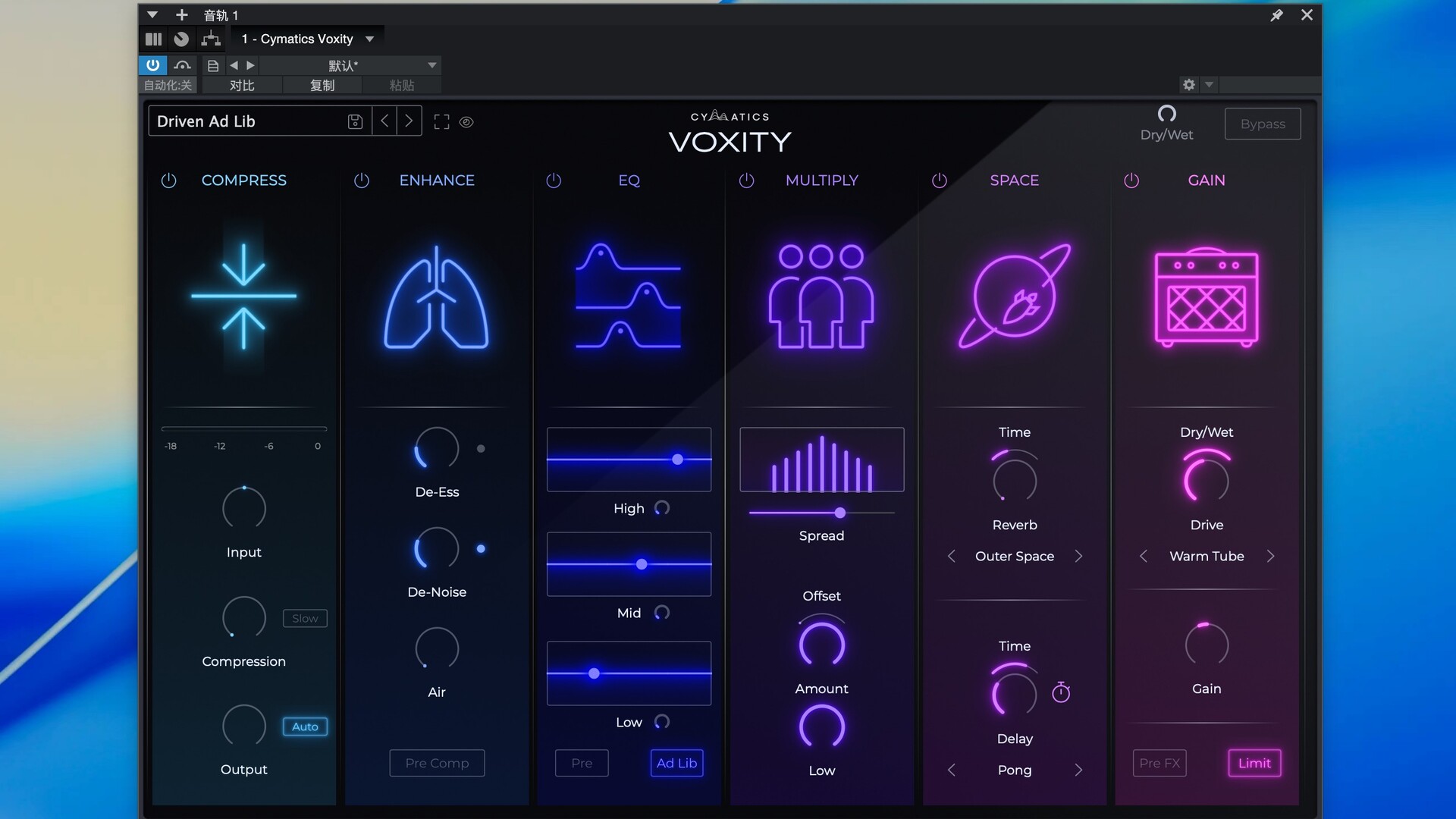
Task: Switch to next delay type after Pong
Action: pos(1078,770)
